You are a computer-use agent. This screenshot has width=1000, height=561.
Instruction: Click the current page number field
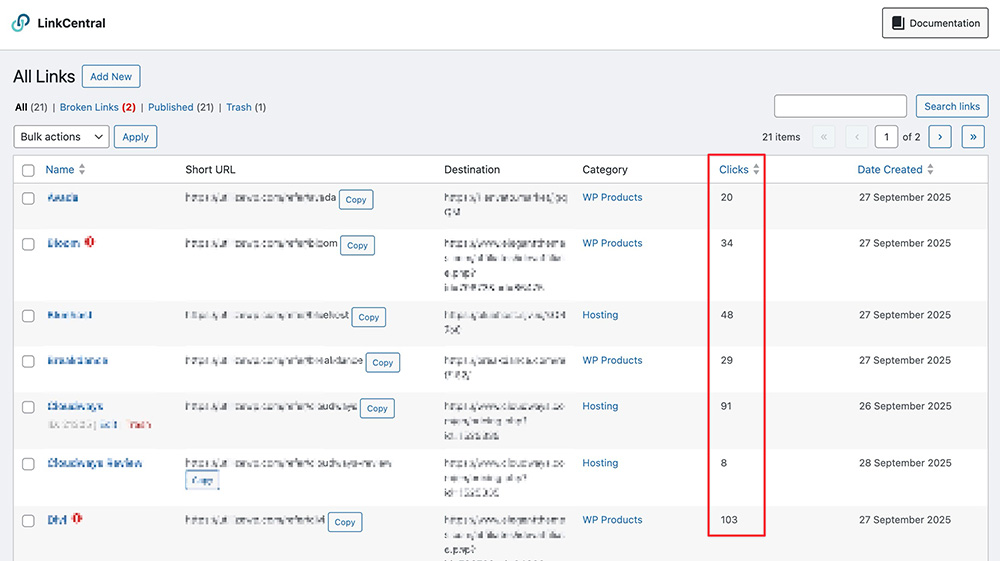(x=886, y=137)
